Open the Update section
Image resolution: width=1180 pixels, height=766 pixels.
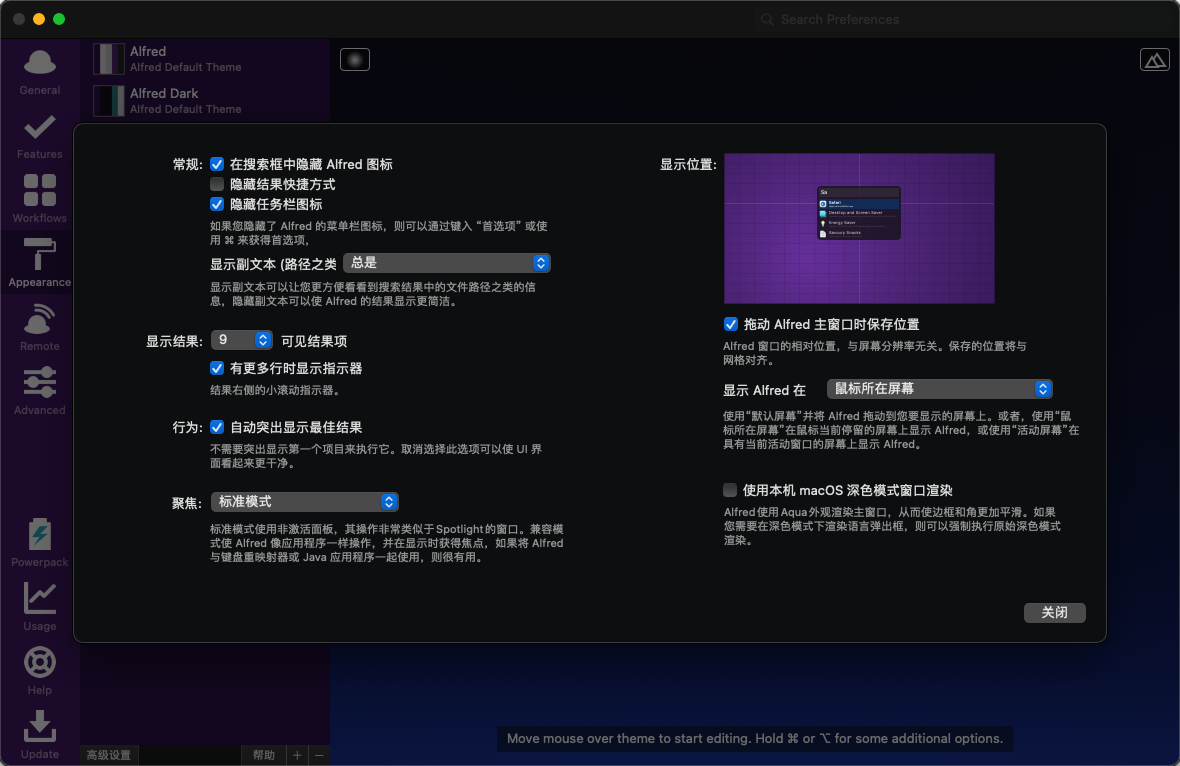pos(40,734)
